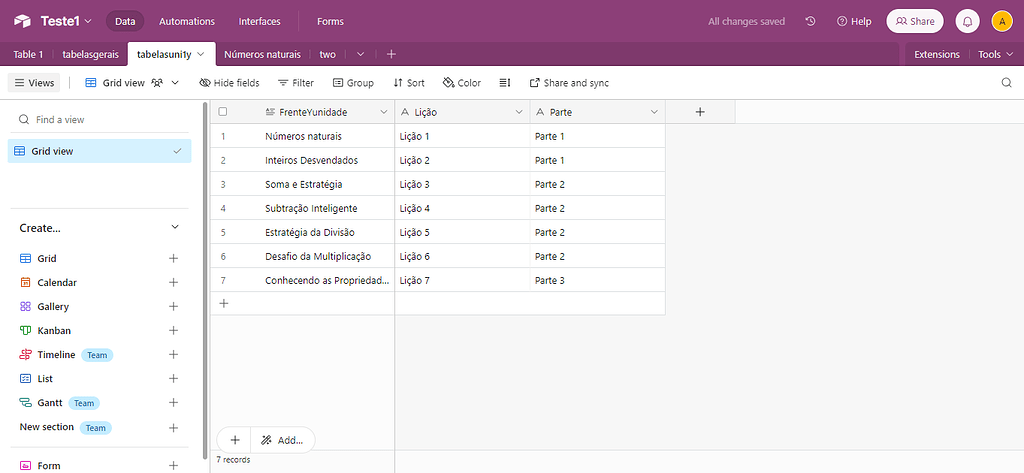Select the Parte 3 cell

pos(598,280)
